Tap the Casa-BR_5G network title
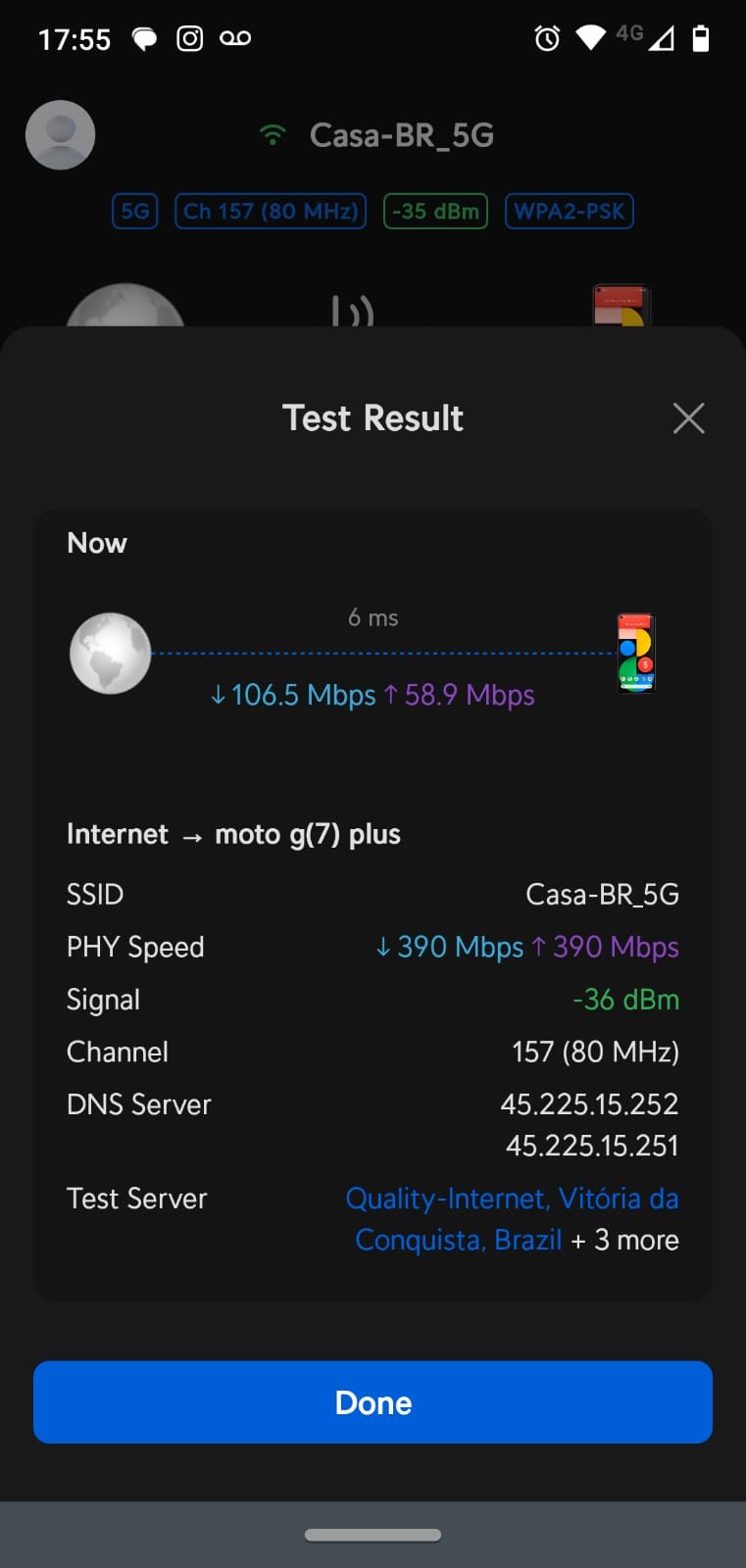 point(401,135)
